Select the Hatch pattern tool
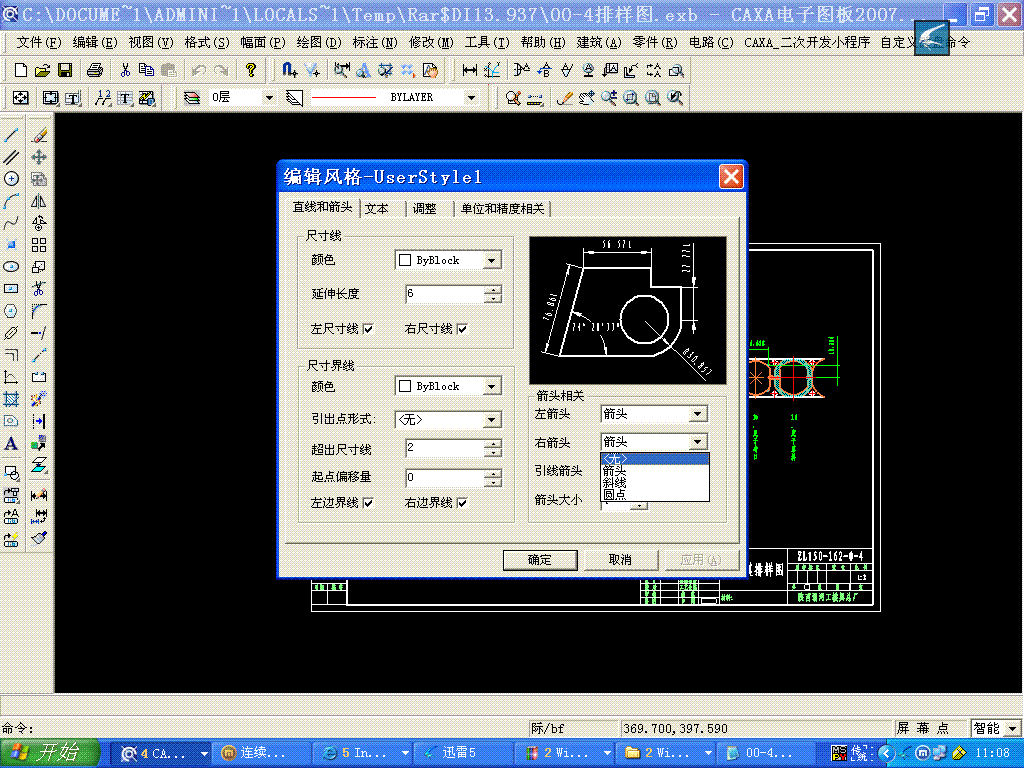The height and width of the screenshot is (768, 1024). 11,399
